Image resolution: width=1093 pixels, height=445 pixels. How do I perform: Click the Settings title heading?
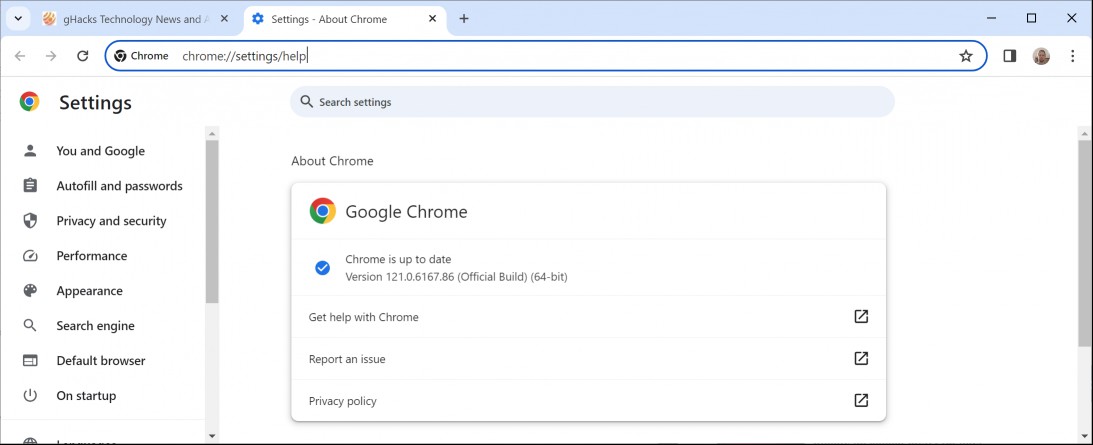click(x=95, y=103)
